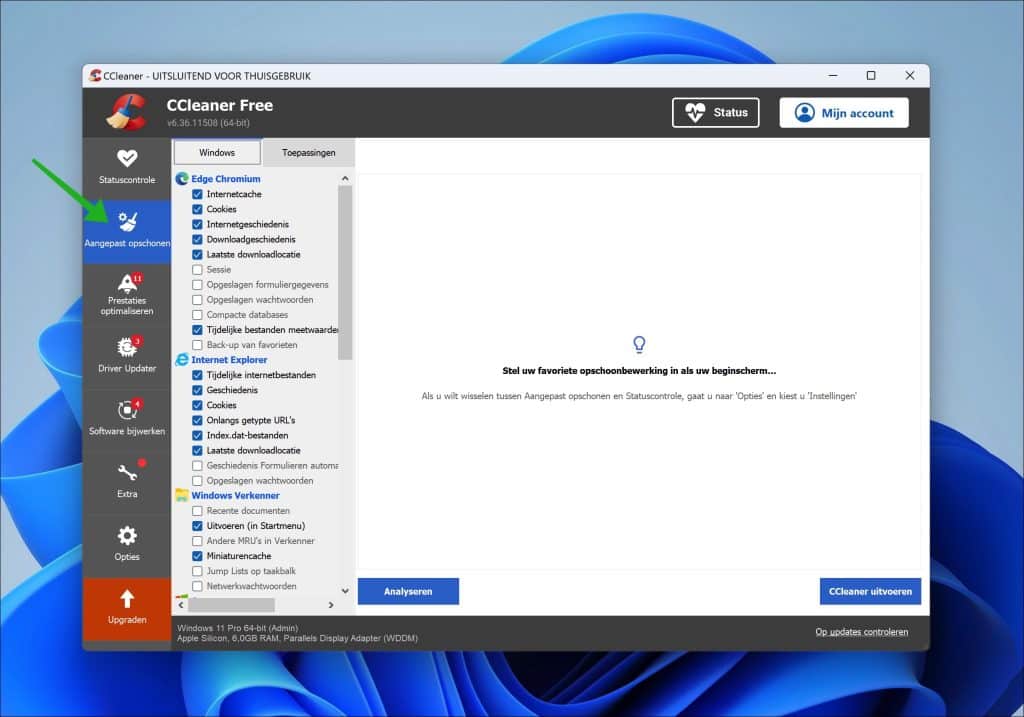This screenshot has height=717, width=1024.
Task: Maximize the CCleaner window
Action: 871,76
